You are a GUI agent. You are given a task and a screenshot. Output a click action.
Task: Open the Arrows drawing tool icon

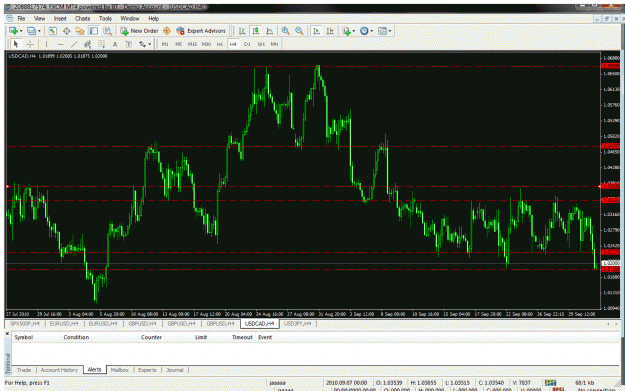click(142, 44)
